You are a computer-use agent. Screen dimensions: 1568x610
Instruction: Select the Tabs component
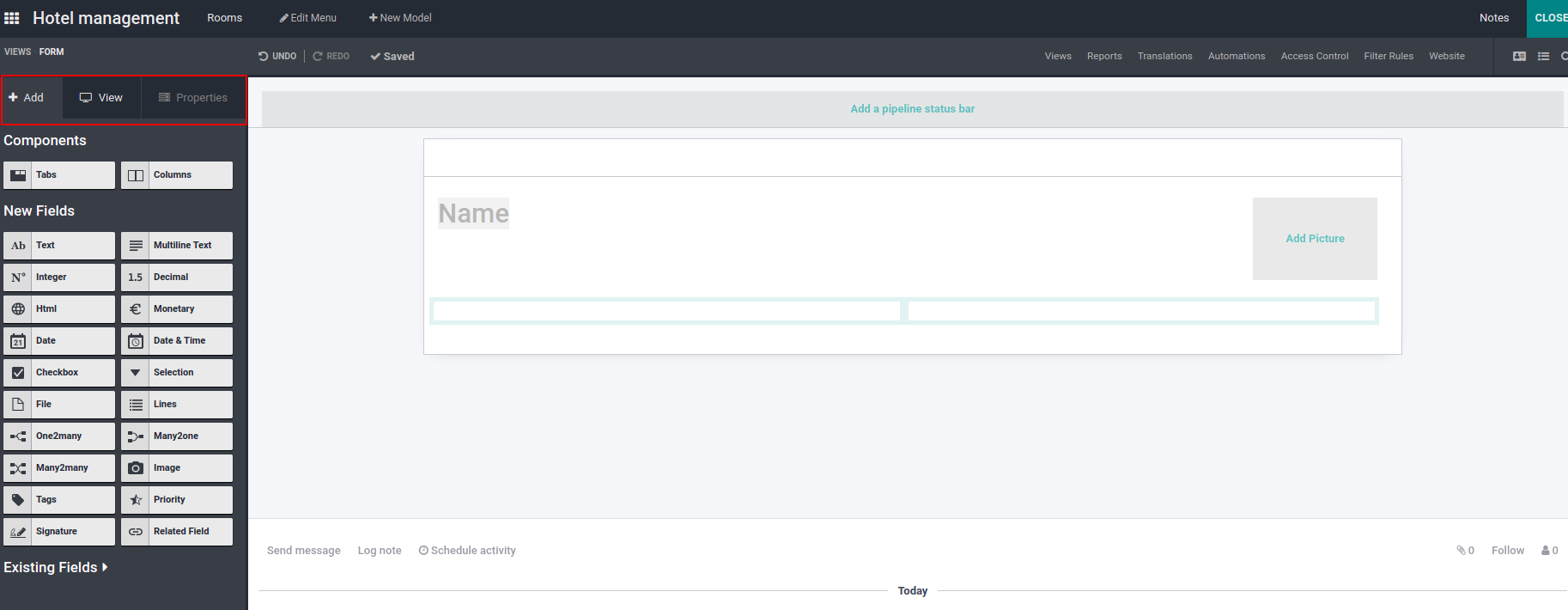pyautogui.click(x=59, y=175)
